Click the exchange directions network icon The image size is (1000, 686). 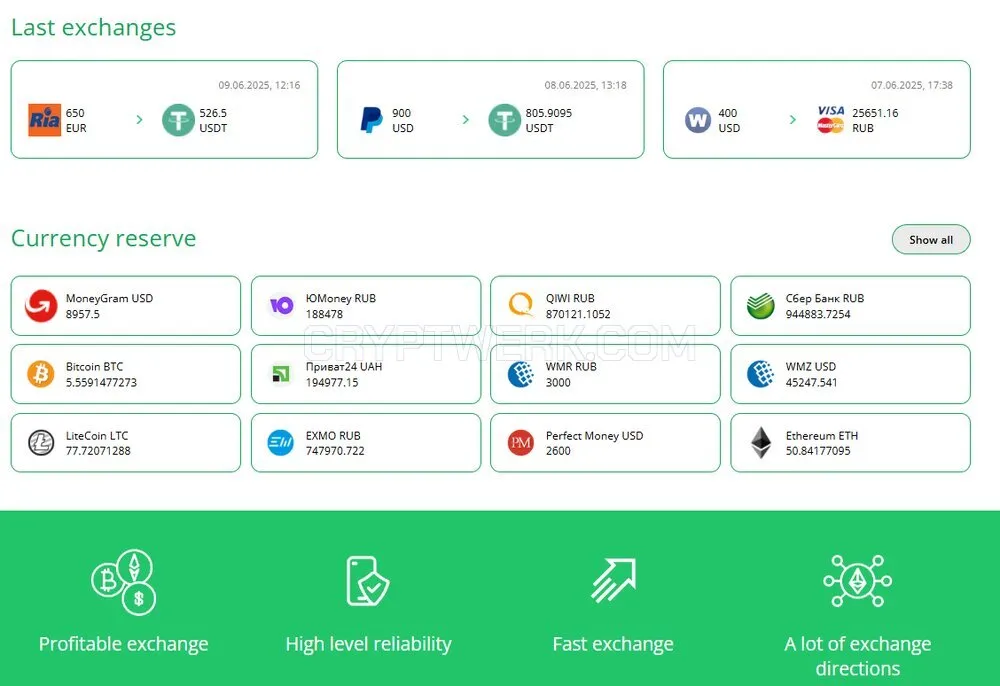pos(858,581)
